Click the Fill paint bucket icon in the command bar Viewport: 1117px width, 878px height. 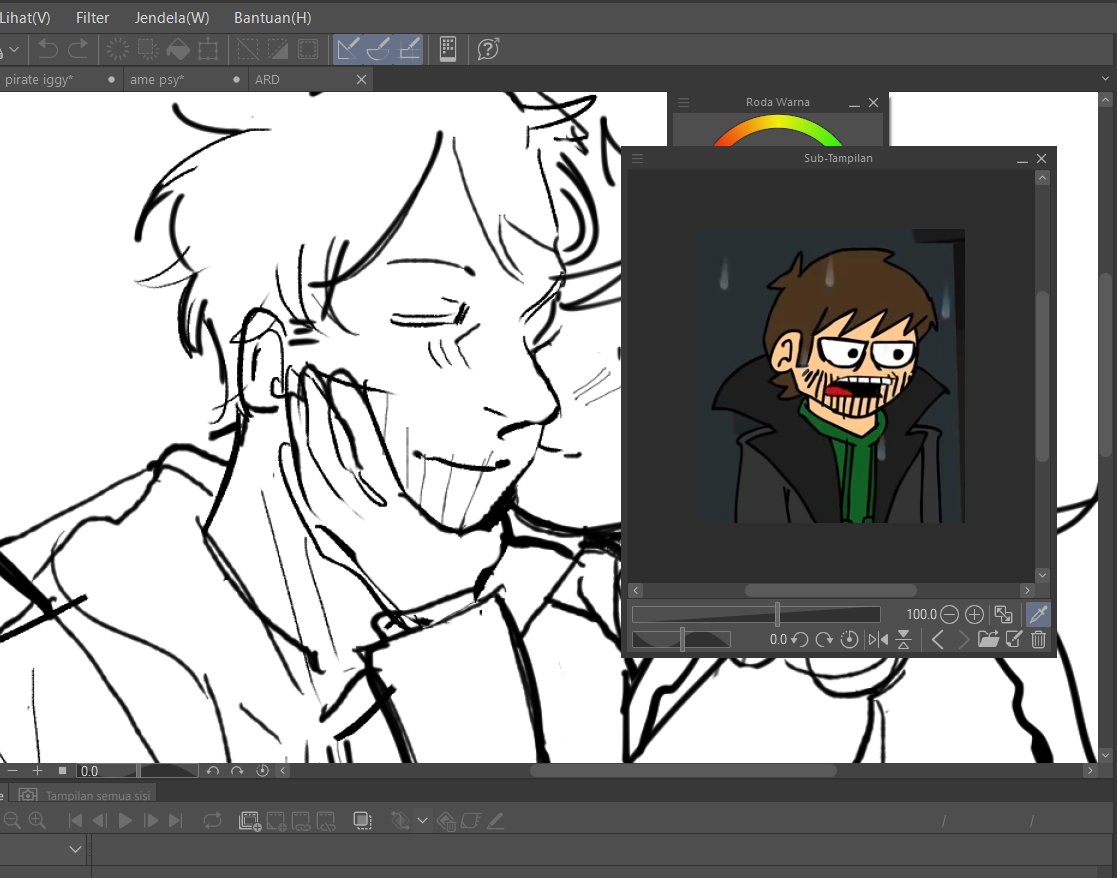tap(178, 49)
